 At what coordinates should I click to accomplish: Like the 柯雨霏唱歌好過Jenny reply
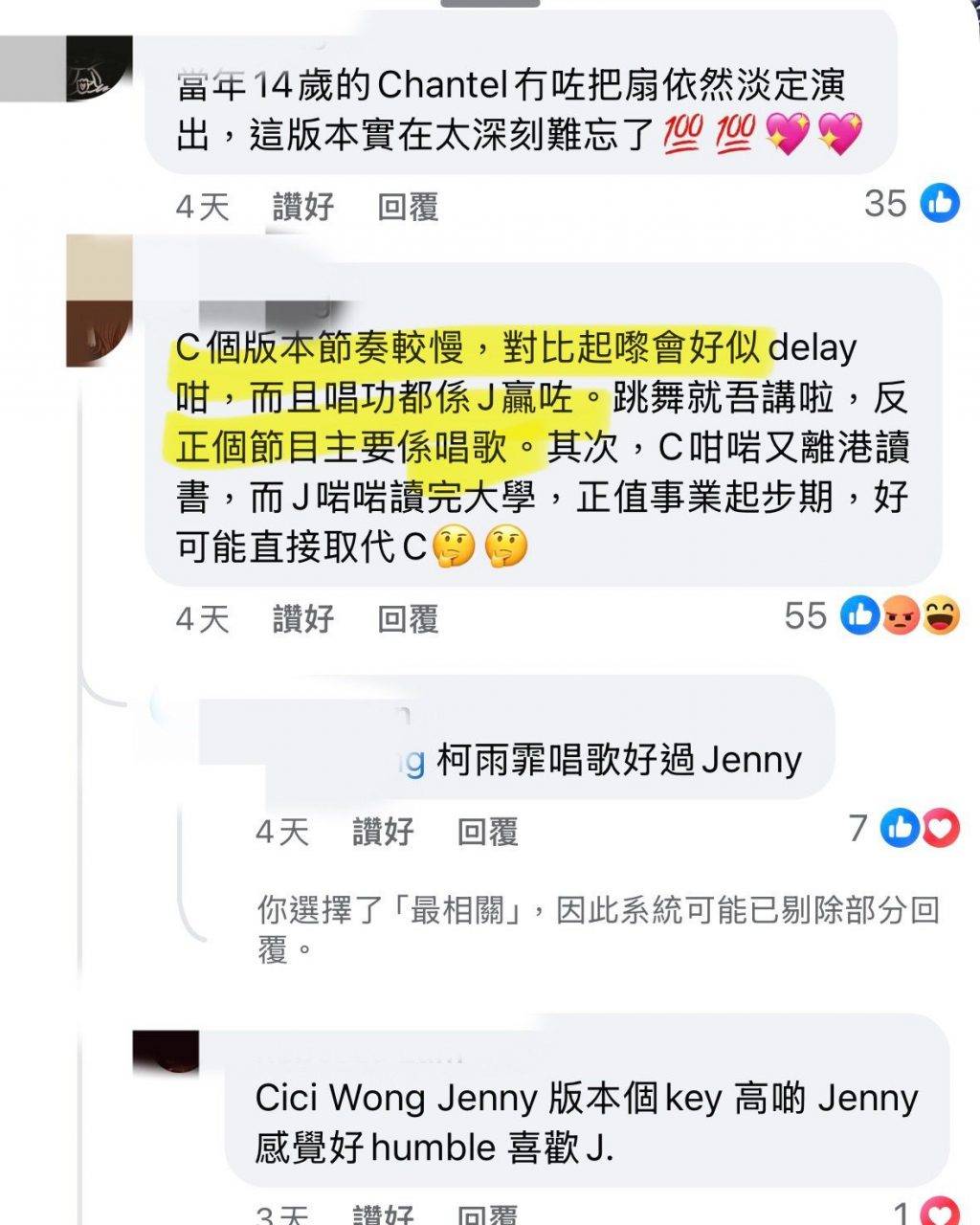coord(383,831)
